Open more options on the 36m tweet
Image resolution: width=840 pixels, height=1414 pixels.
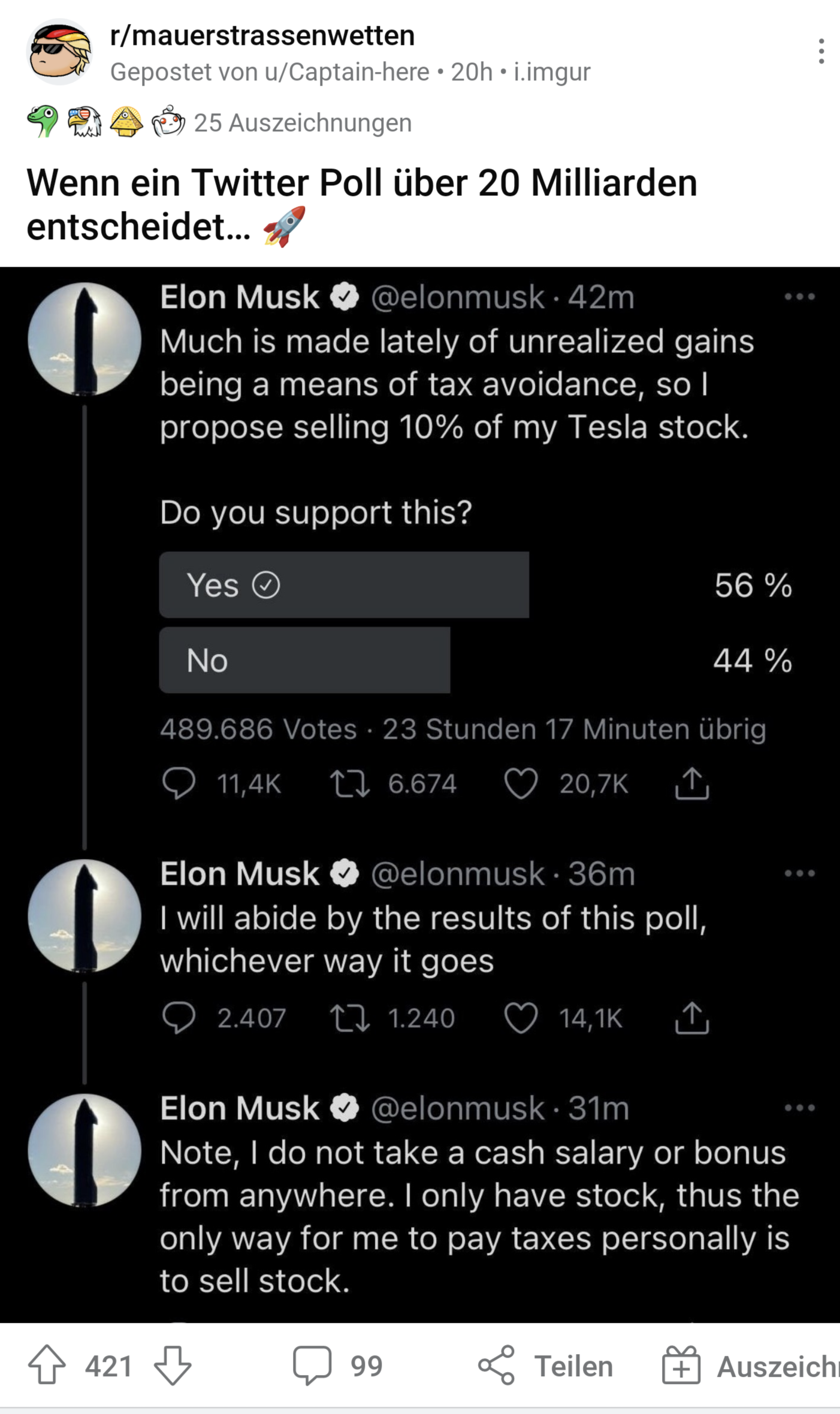(x=800, y=873)
